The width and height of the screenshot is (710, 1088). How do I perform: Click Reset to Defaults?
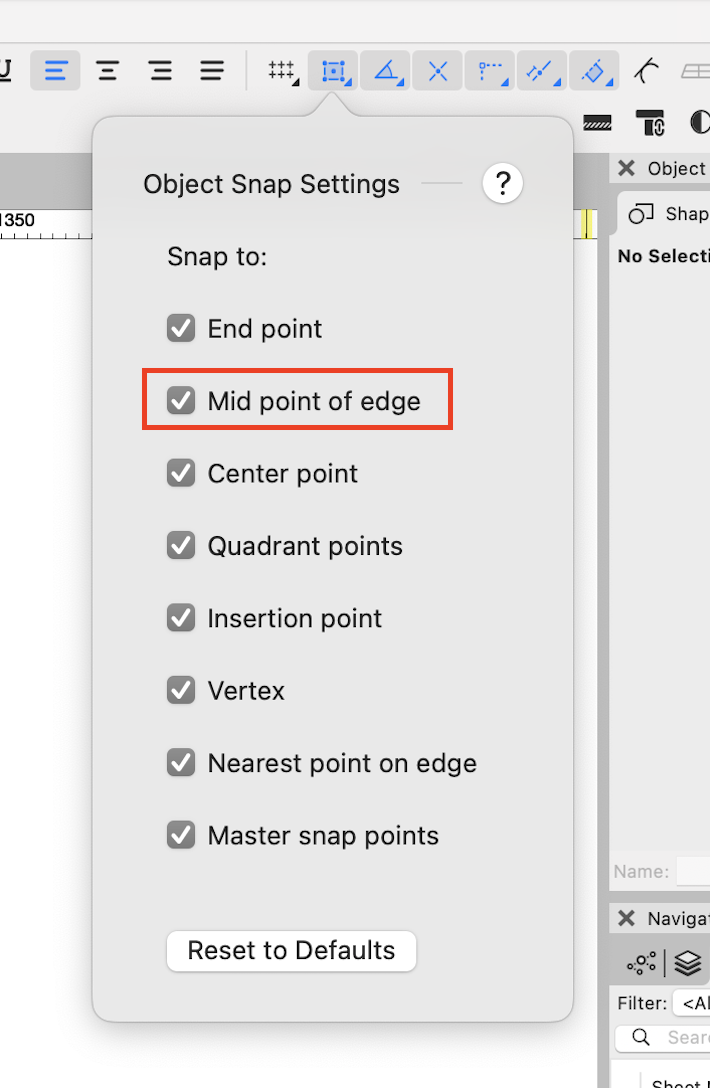[x=291, y=950]
